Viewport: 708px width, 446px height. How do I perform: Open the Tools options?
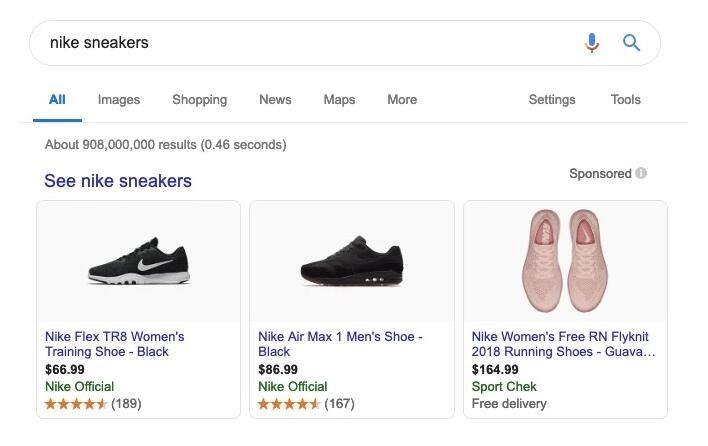tap(625, 100)
